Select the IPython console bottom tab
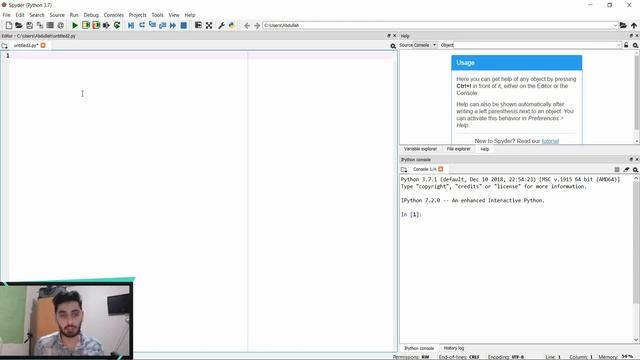 point(419,348)
